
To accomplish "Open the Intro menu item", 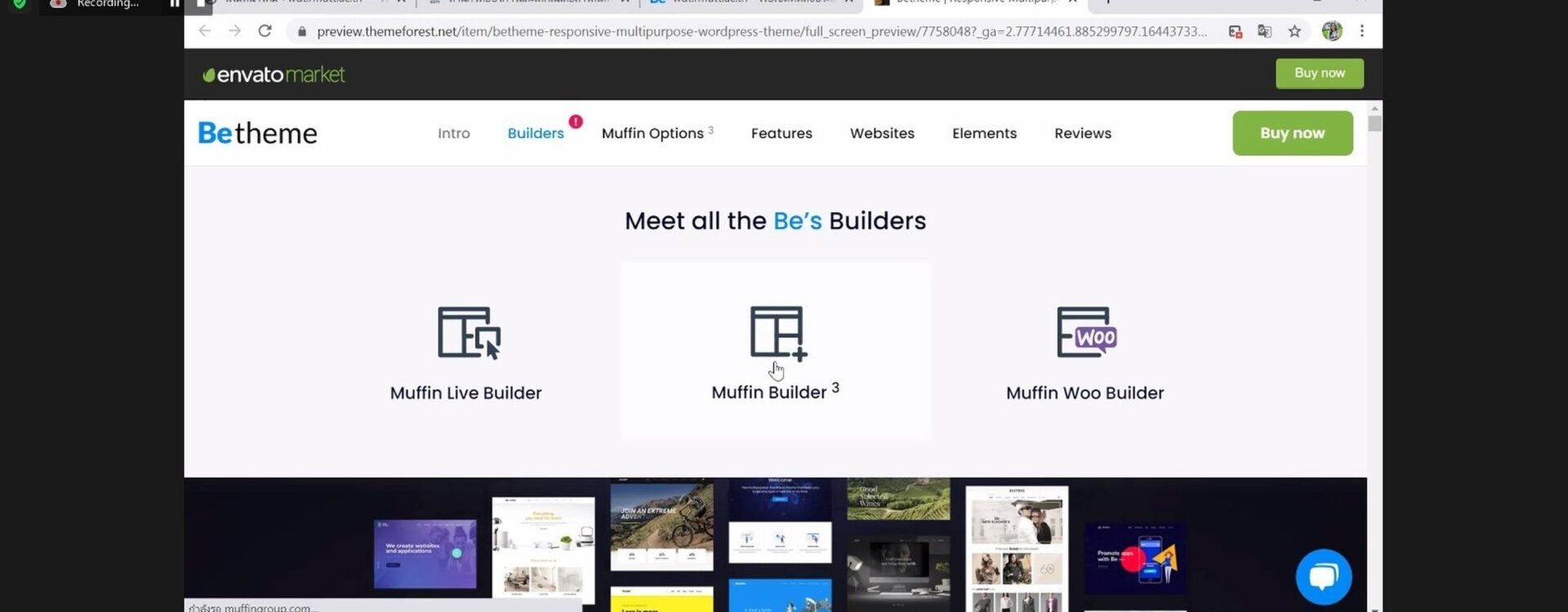I will (x=454, y=133).
